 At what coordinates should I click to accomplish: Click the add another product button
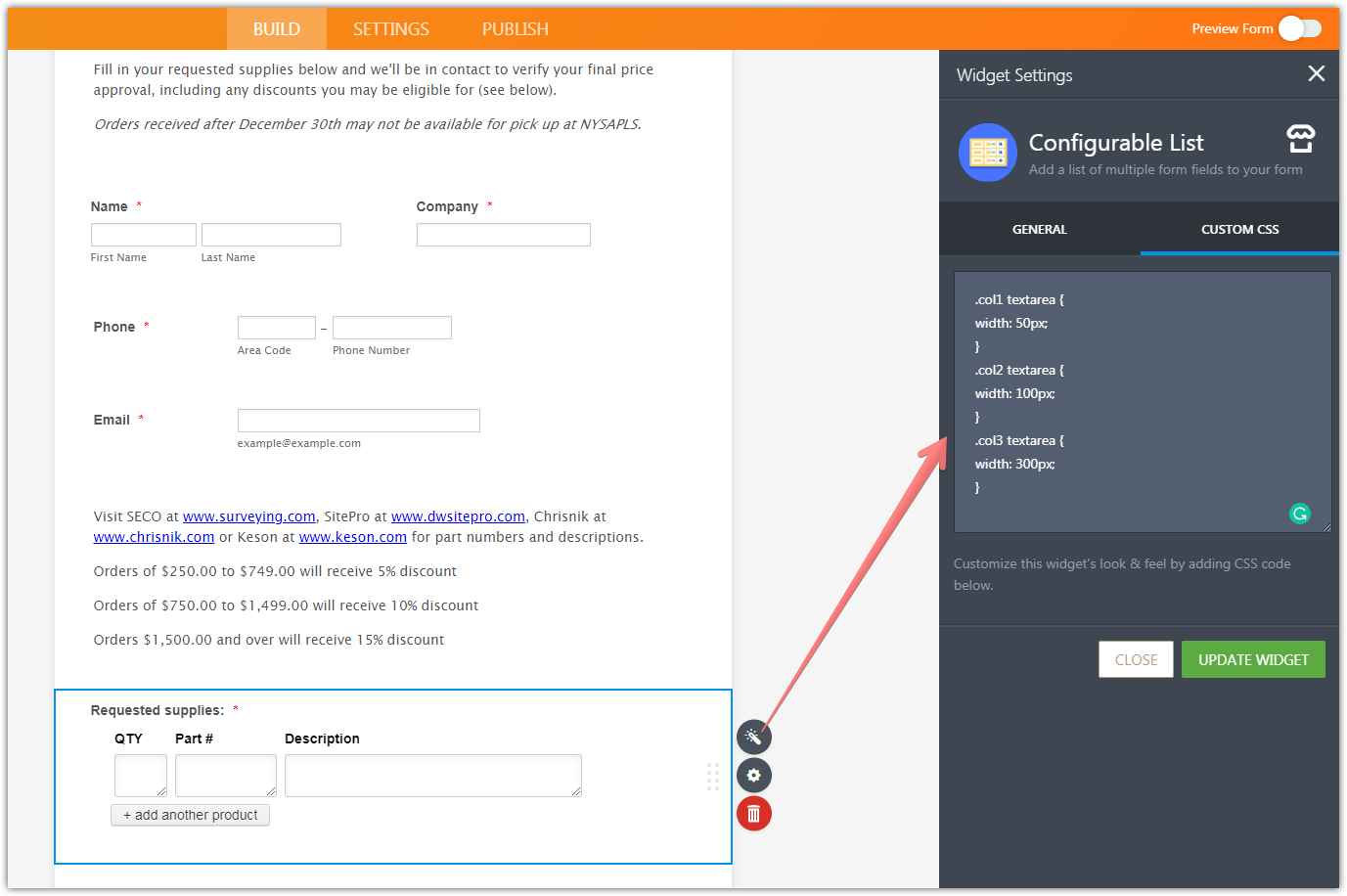[x=190, y=815]
